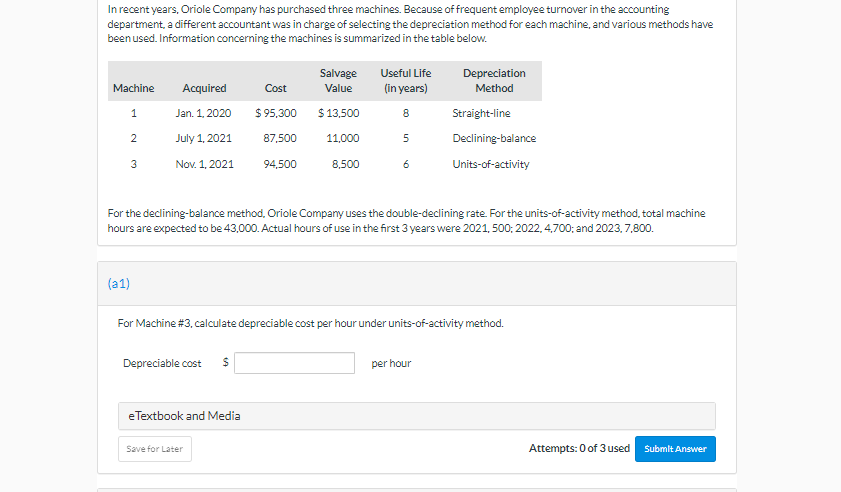Screen dimensions: 841x492
Task: Click the Jan. 1, 2020 acquired date cell
Action: pyautogui.click(x=203, y=113)
